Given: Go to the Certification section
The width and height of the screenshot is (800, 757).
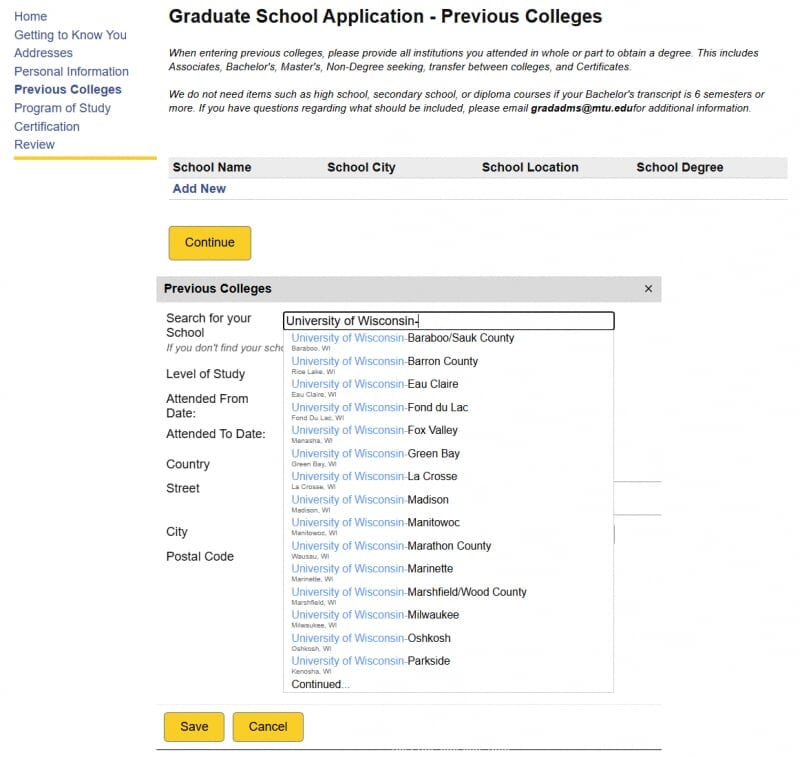Looking at the screenshot, I should coord(47,127).
